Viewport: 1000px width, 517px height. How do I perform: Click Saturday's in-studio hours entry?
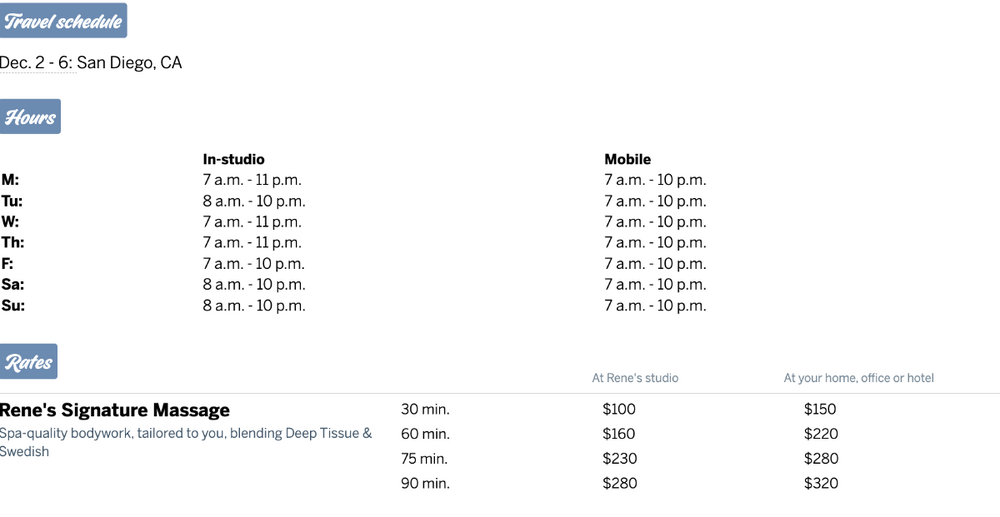[x=254, y=285]
